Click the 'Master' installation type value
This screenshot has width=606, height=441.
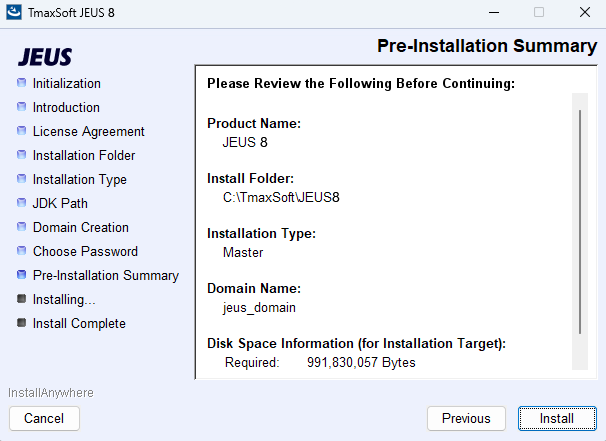click(243, 252)
